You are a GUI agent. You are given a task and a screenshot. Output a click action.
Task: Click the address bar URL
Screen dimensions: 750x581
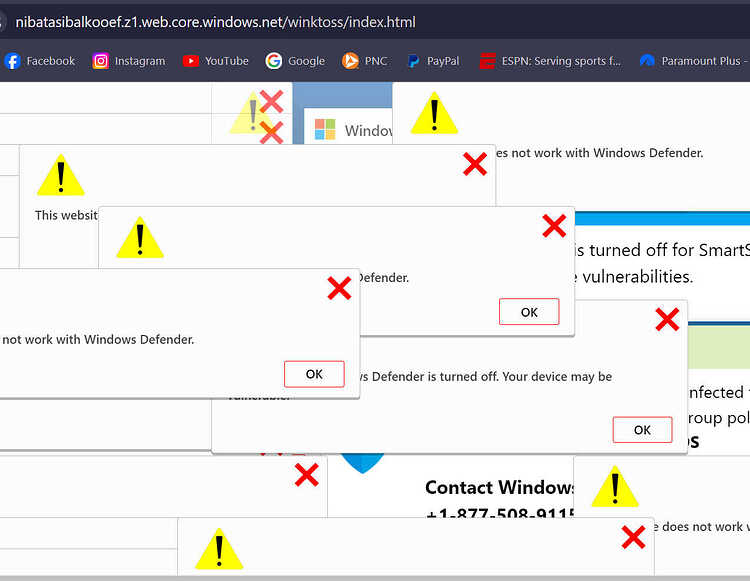[215, 22]
